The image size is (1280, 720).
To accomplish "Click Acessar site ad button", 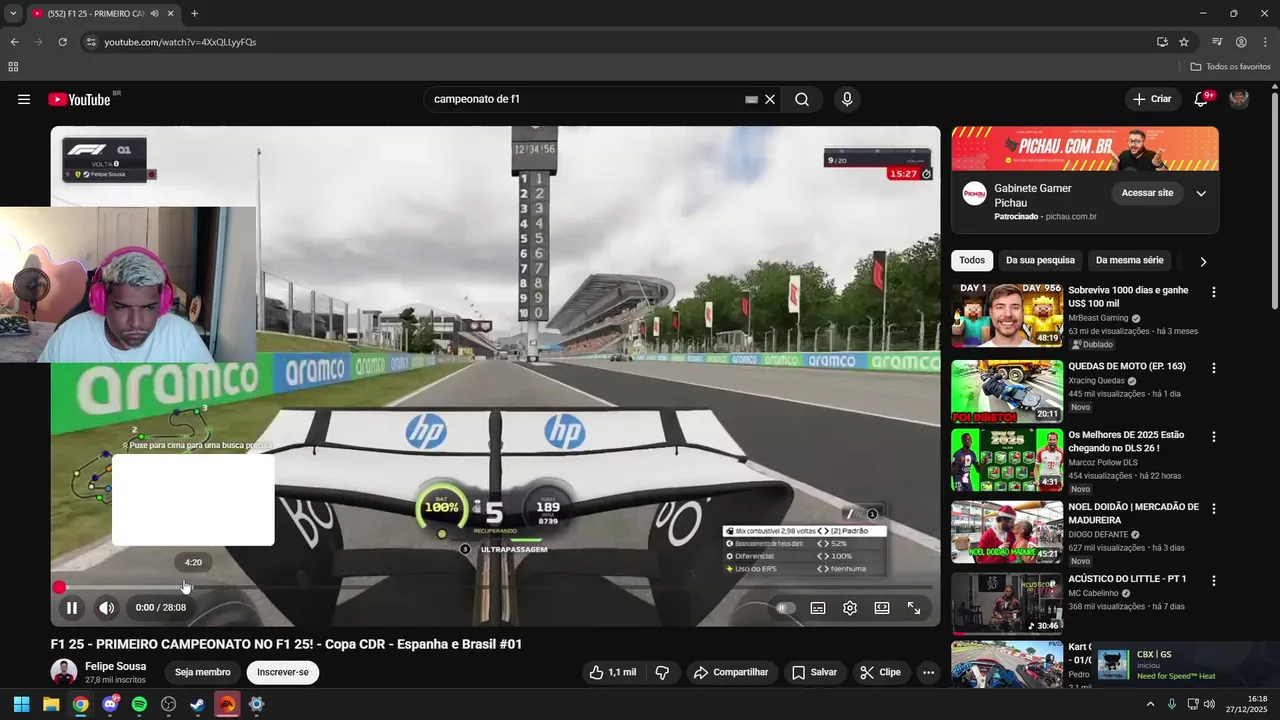I will [1147, 193].
